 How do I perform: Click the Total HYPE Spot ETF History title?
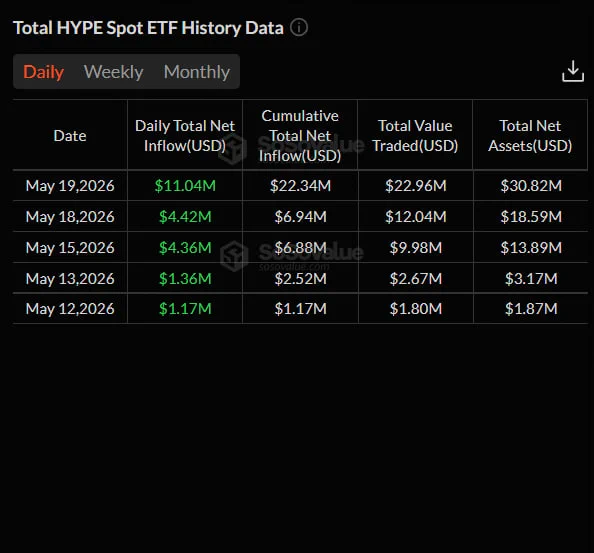pos(148,28)
